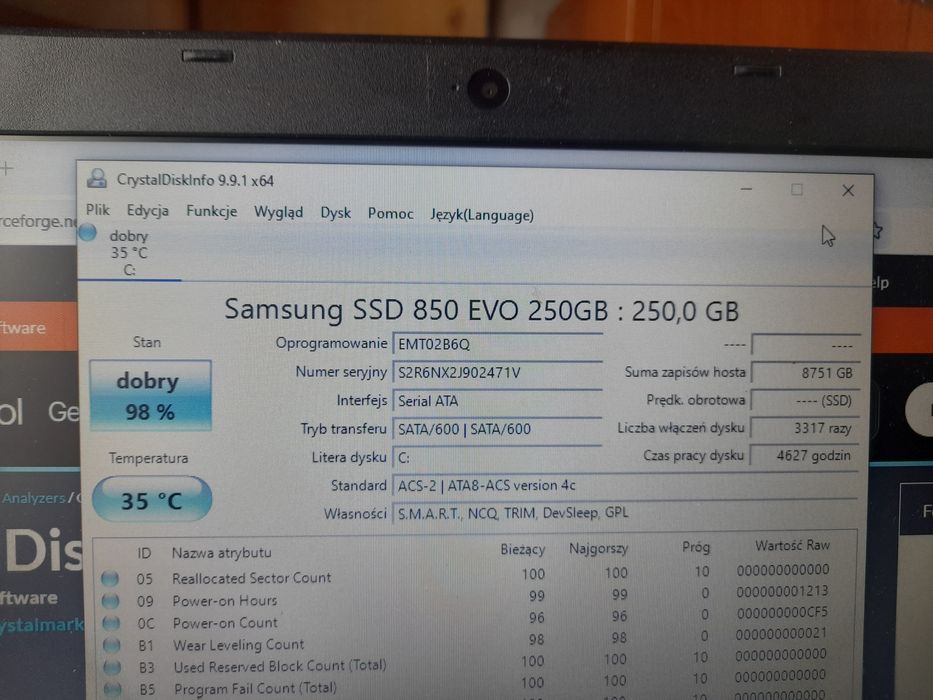The width and height of the screenshot is (933, 700).
Task: Open a new tab in the browser behind
Action: point(7,168)
